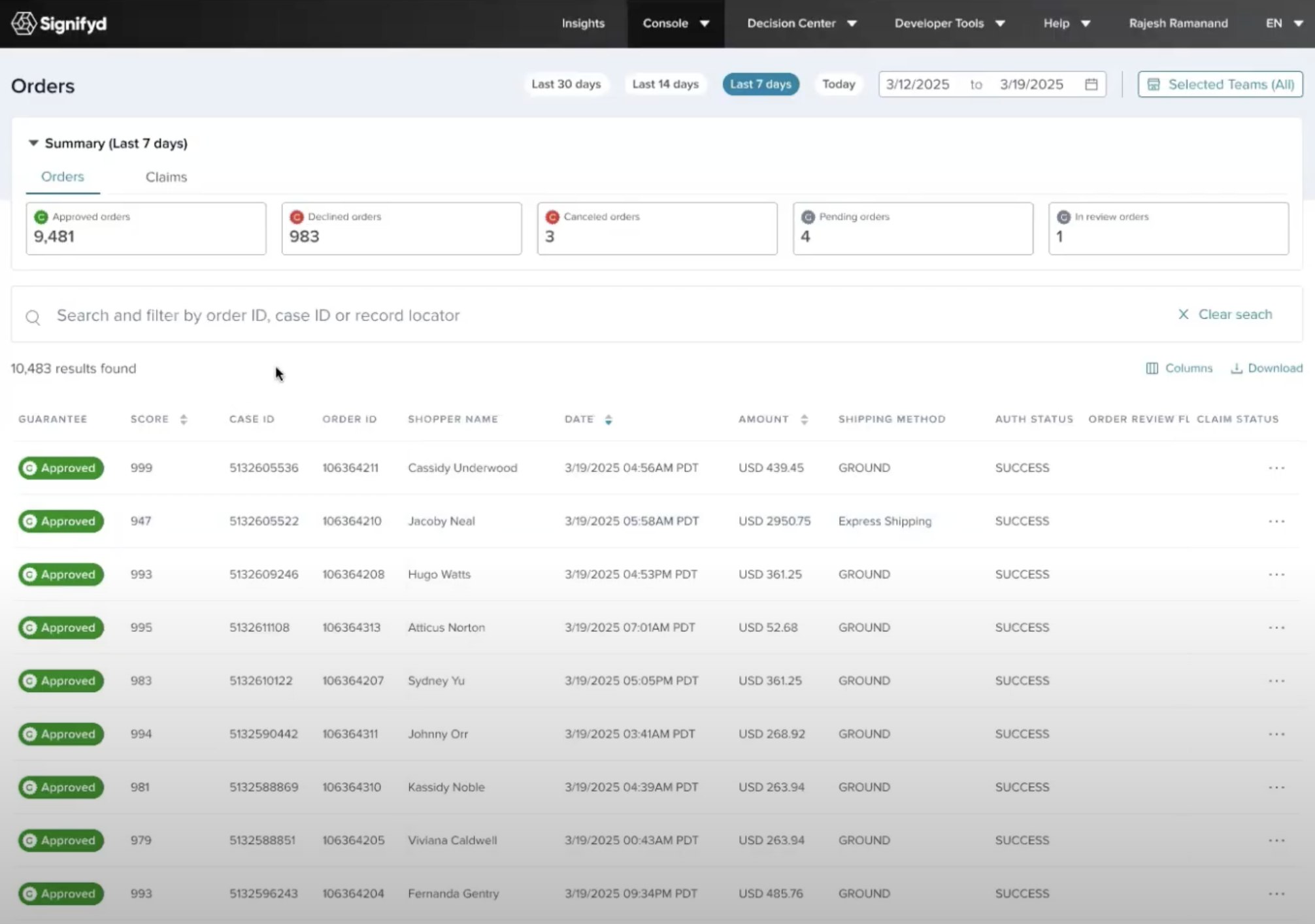Open the Developer Tools dropdown

coord(950,24)
